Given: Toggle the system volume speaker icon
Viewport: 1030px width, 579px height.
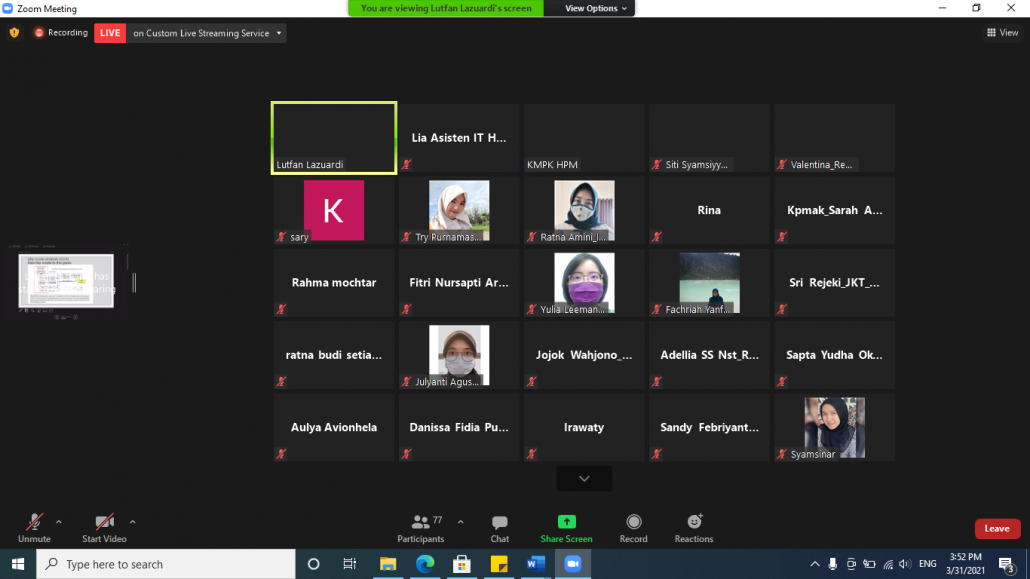Looking at the screenshot, I should click(x=905, y=564).
